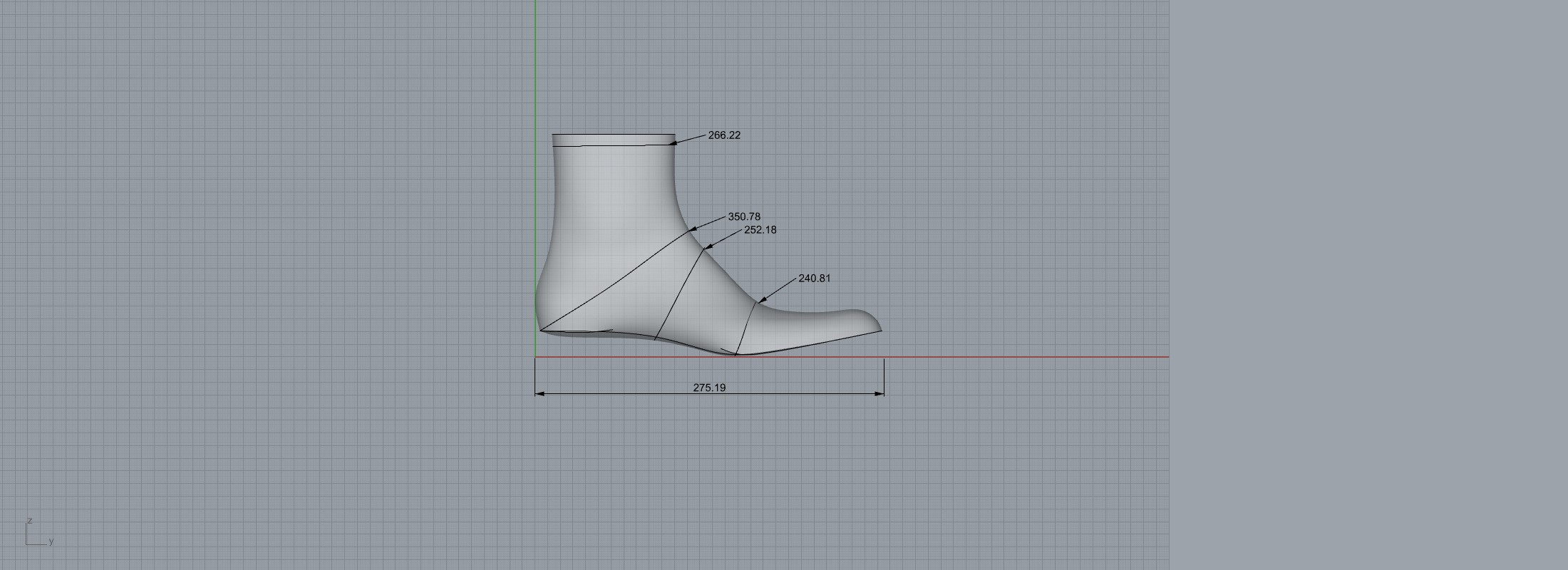The image size is (1568, 570).
Task: Select the top collar curve of the boot
Action: (x=613, y=146)
